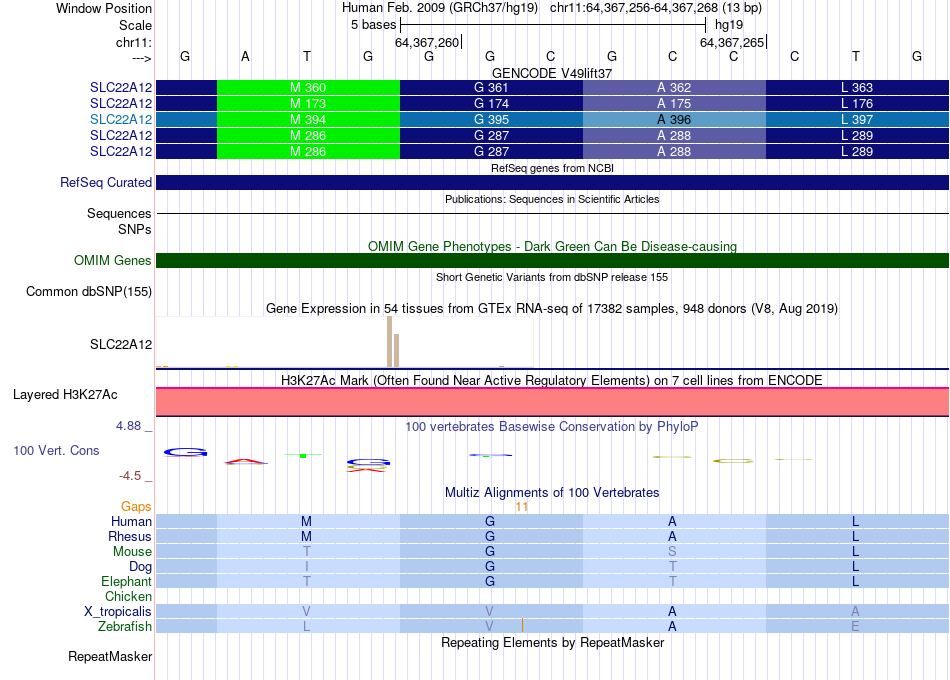Select the M 360 green codon block
The image size is (950, 680).
coord(308,87)
